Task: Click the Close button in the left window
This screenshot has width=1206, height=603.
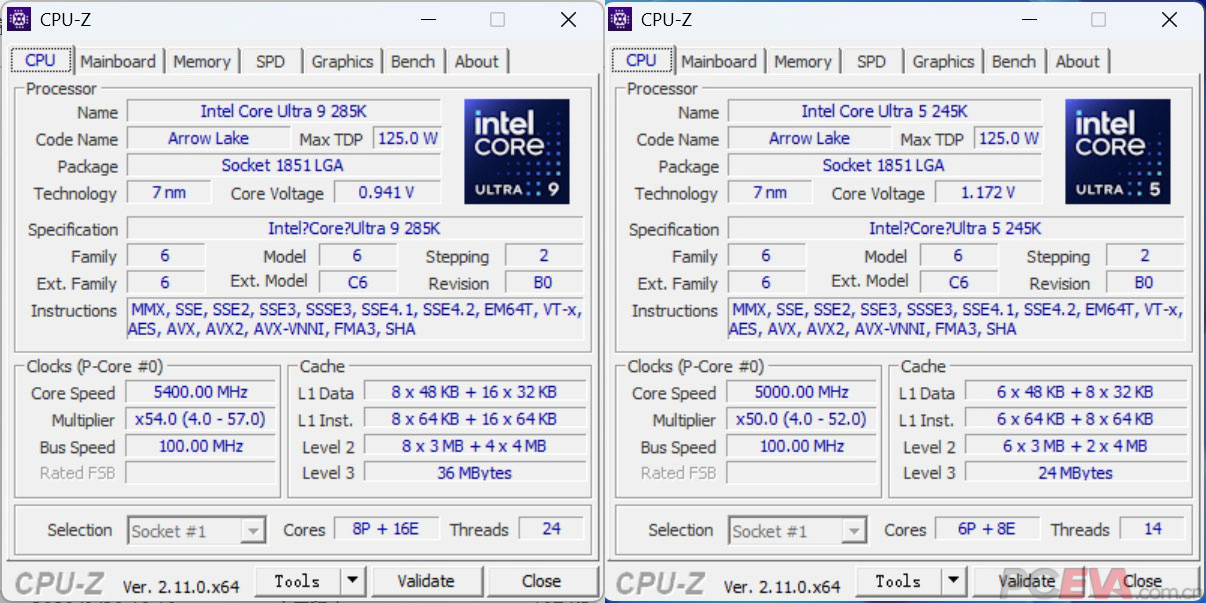Action: pos(541,581)
